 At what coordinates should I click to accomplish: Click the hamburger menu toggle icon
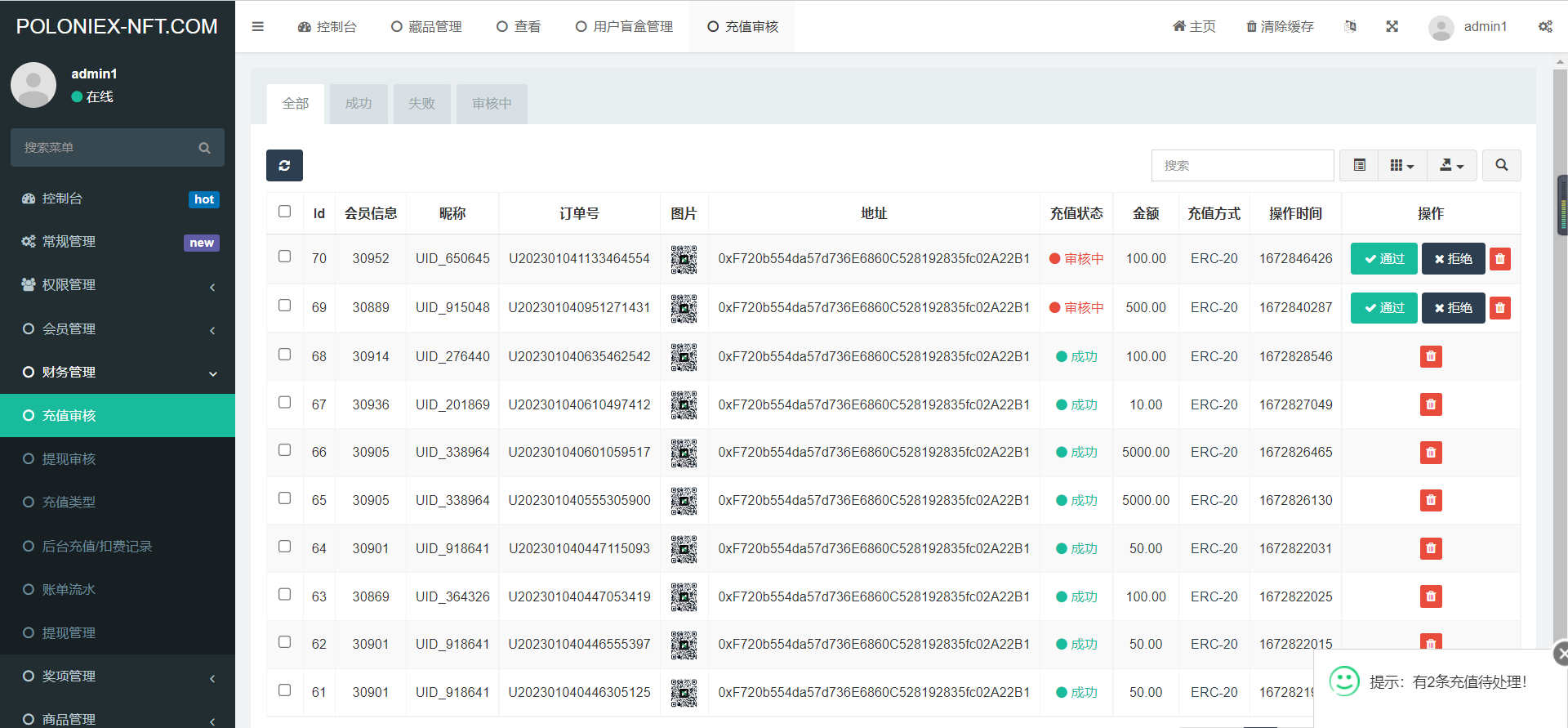[258, 26]
